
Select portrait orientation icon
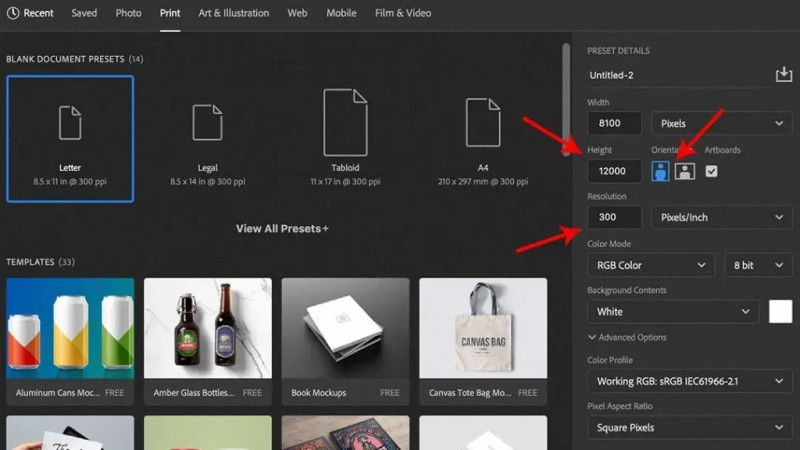pyautogui.click(x=660, y=171)
